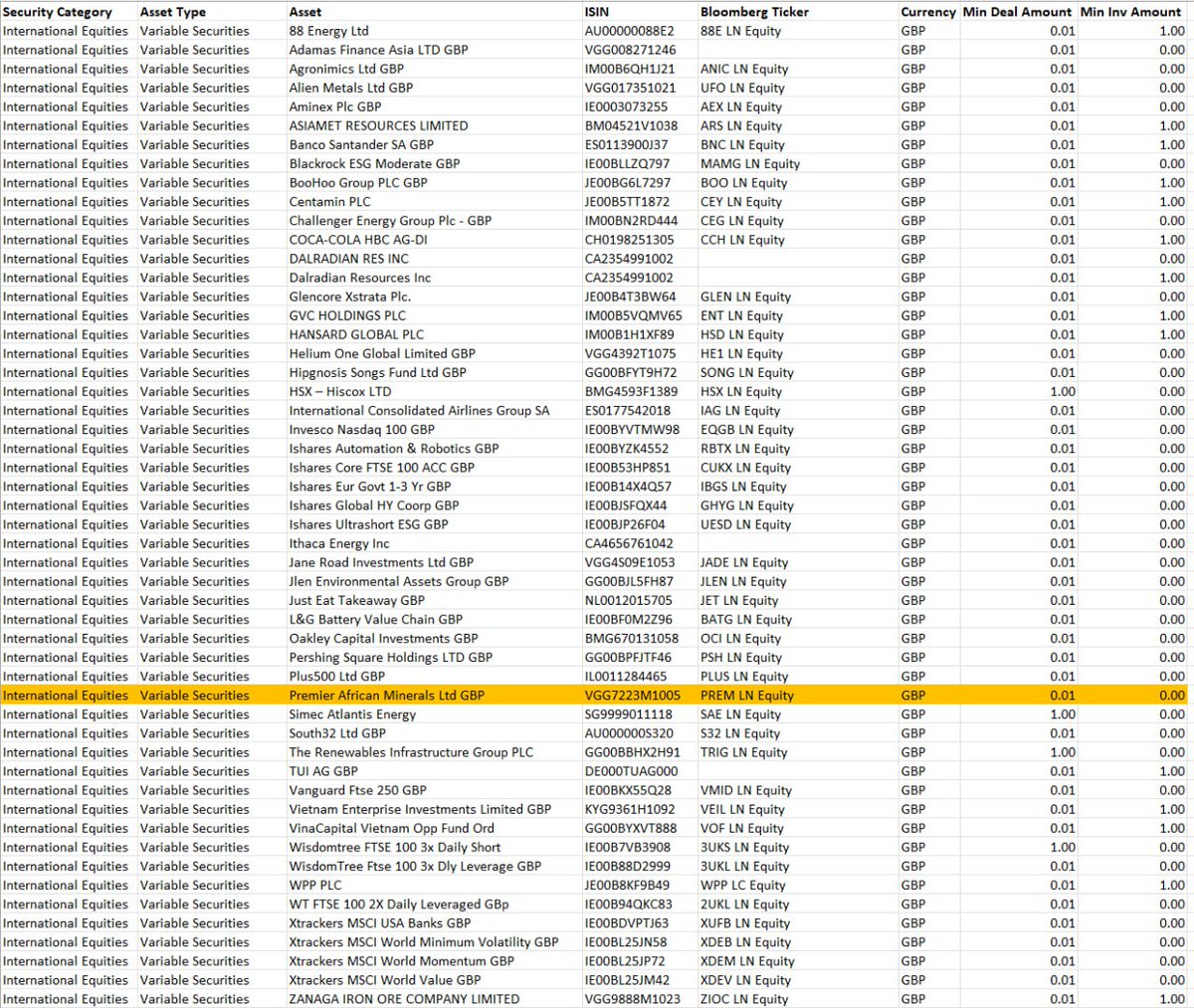
Task: Select International Consolidated Airlines Group SA
Action: [x=419, y=410]
